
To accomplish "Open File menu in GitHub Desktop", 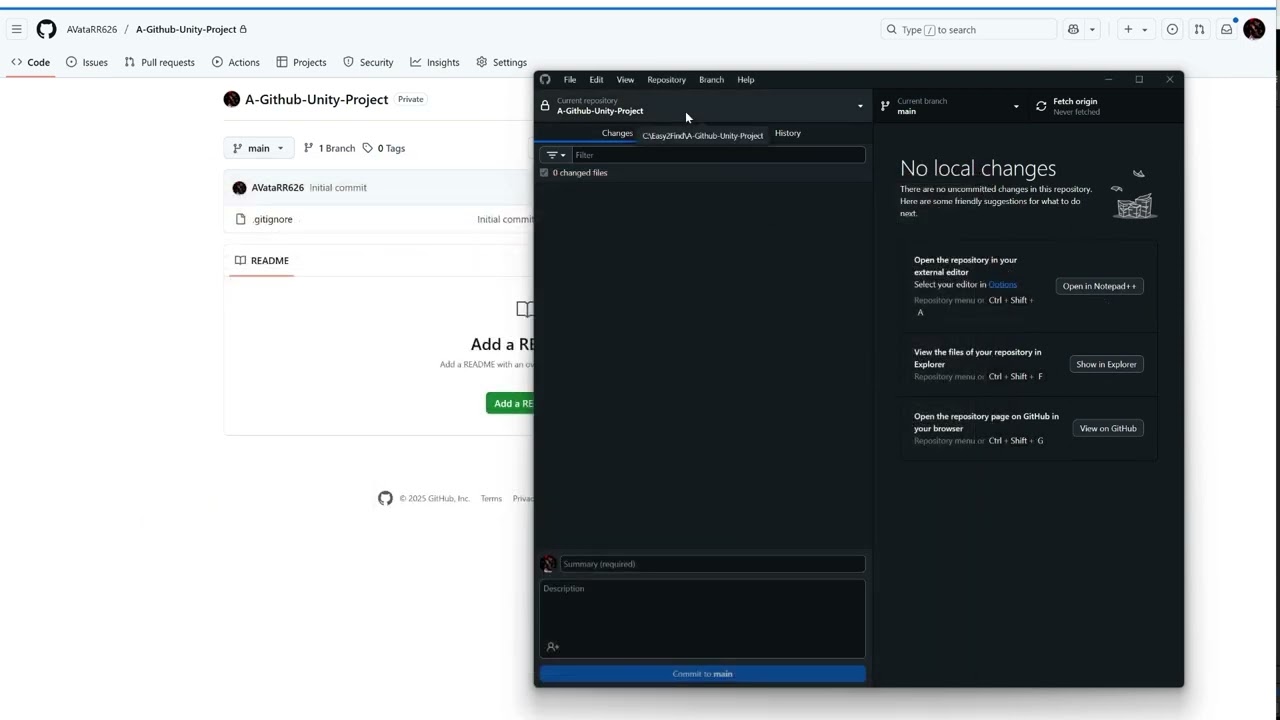I will (x=569, y=79).
